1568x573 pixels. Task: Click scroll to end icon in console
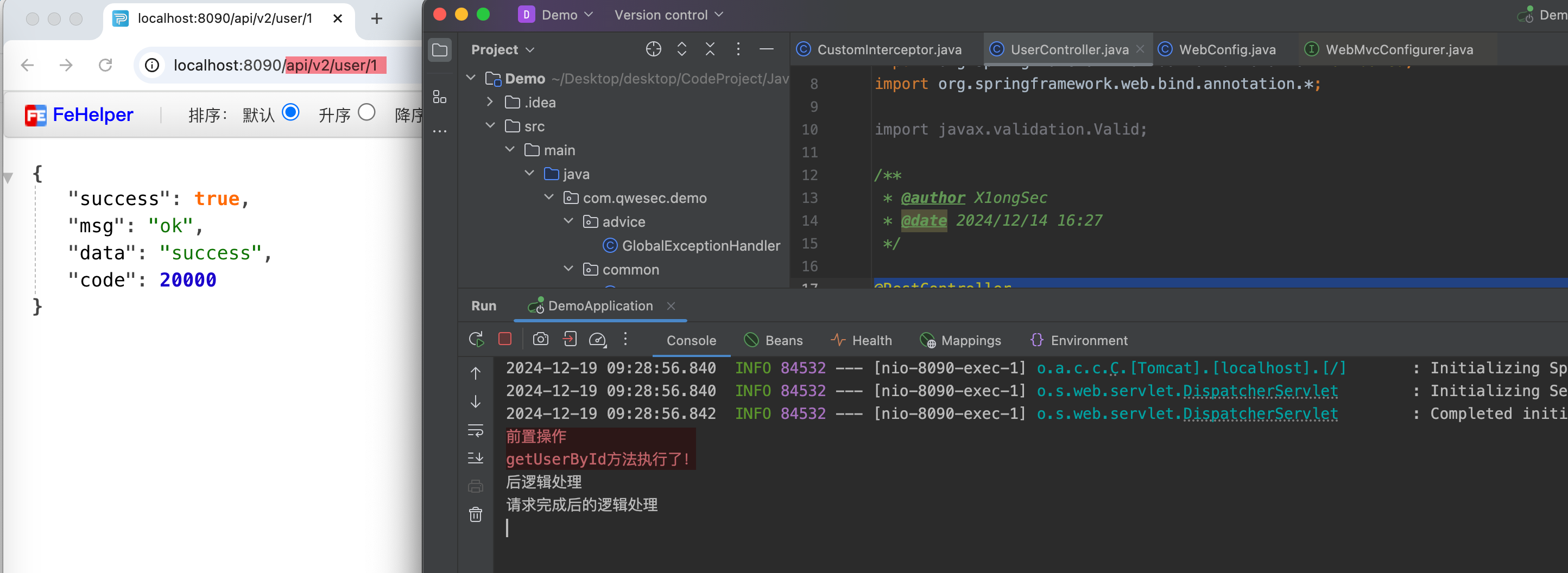coord(476,458)
